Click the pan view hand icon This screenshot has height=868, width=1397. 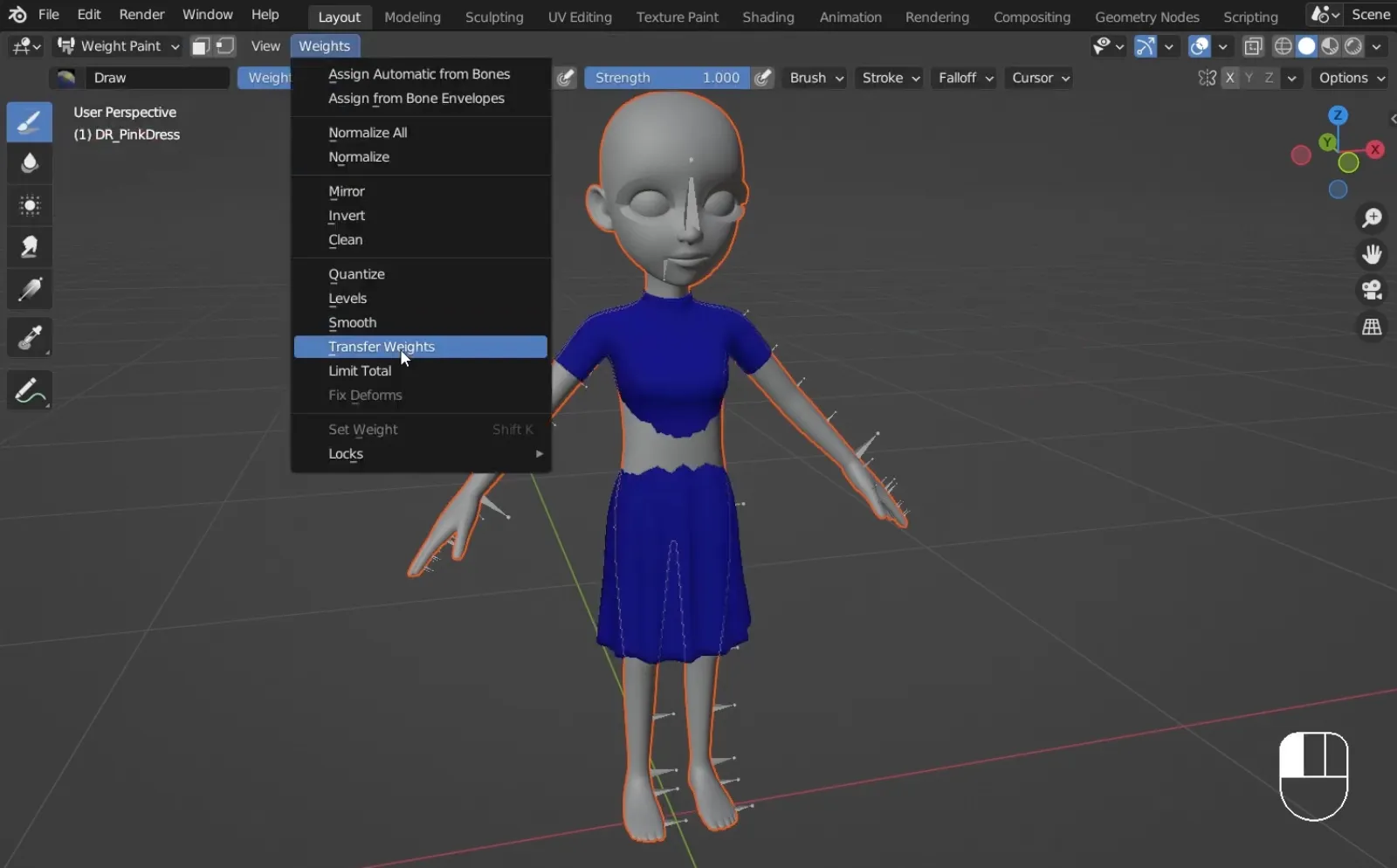1372,254
